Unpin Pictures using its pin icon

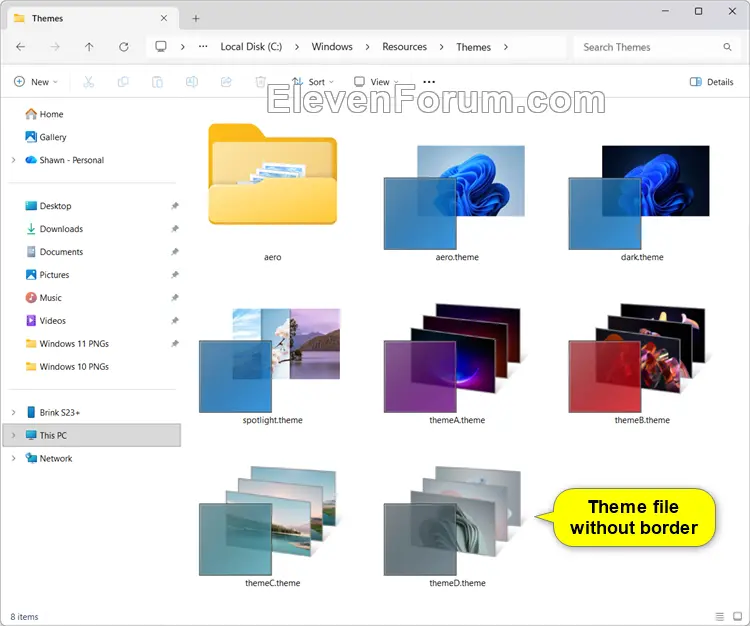click(175, 275)
